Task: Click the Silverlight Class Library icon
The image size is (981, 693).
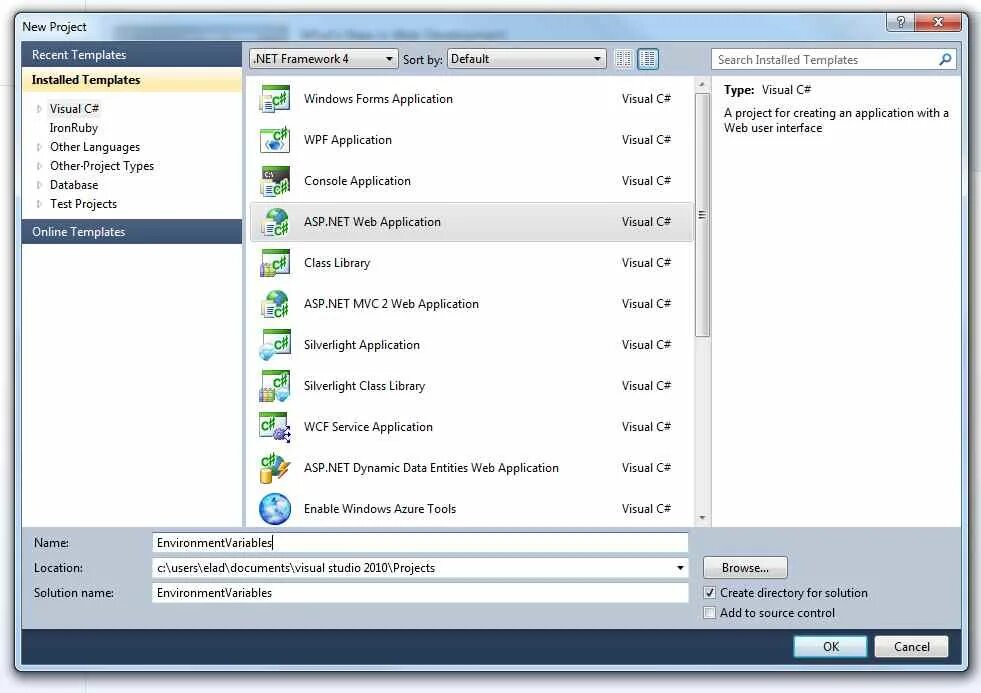Action: (275, 386)
